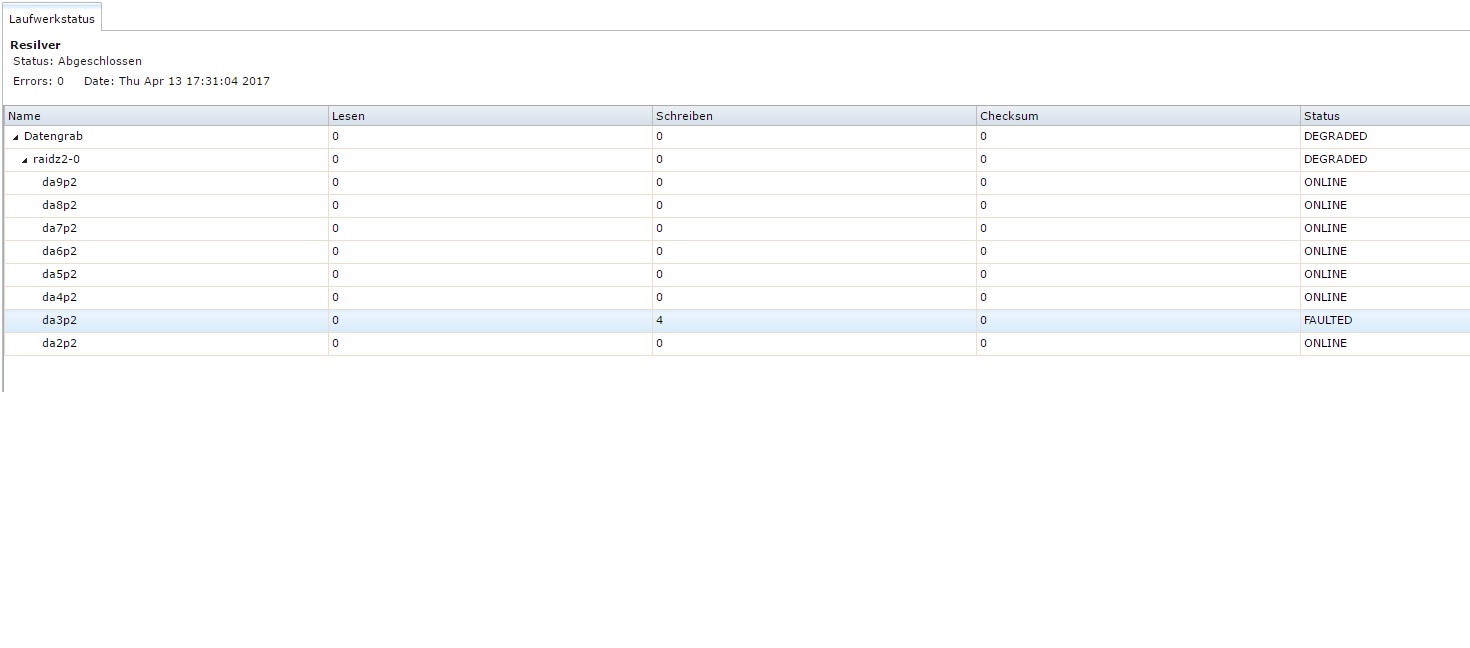Select disk da8p2
Screen dimensions: 1470x648
(x=59, y=205)
